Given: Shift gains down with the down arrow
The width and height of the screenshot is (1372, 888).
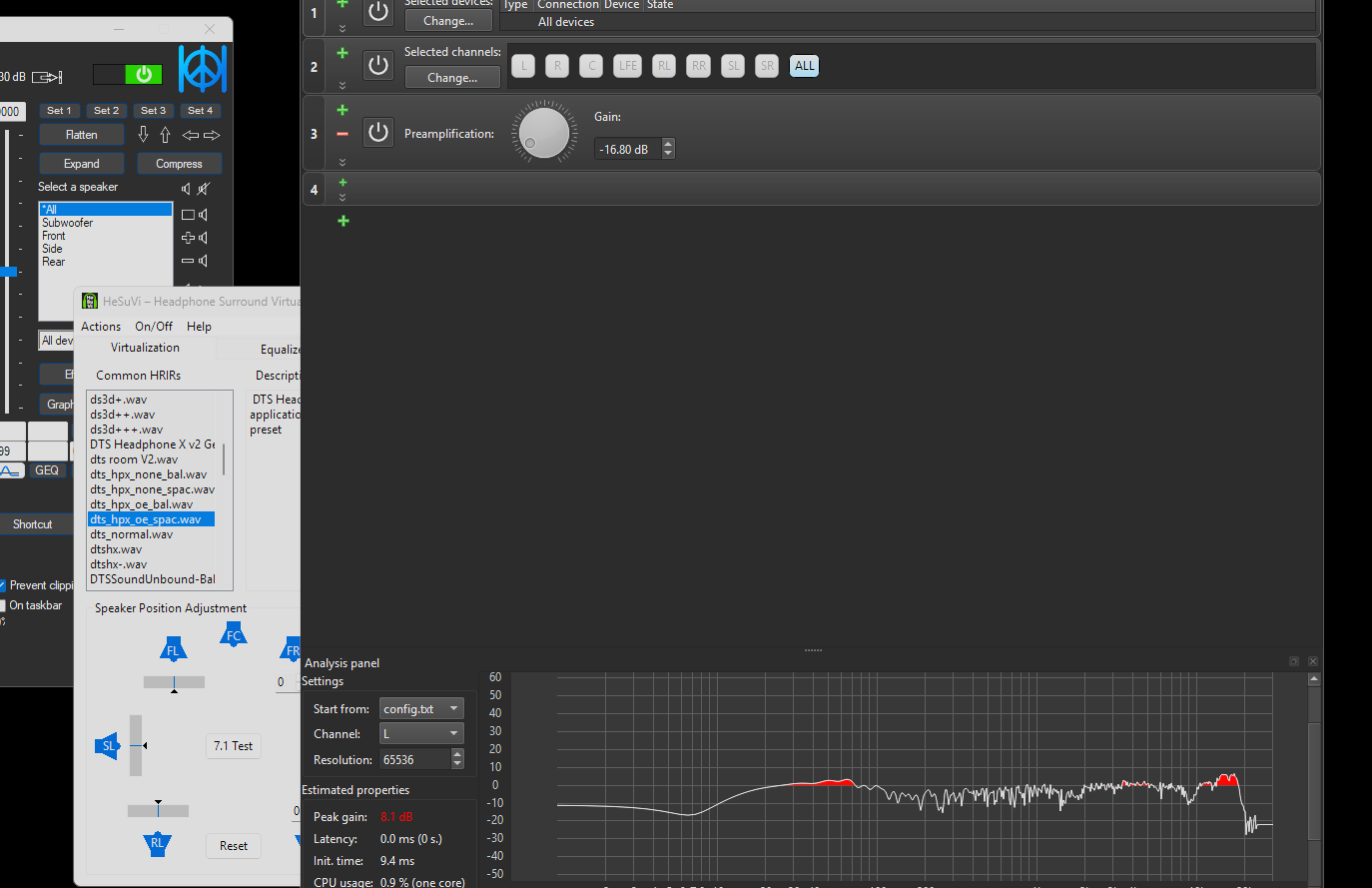Looking at the screenshot, I should coord(143,134).
